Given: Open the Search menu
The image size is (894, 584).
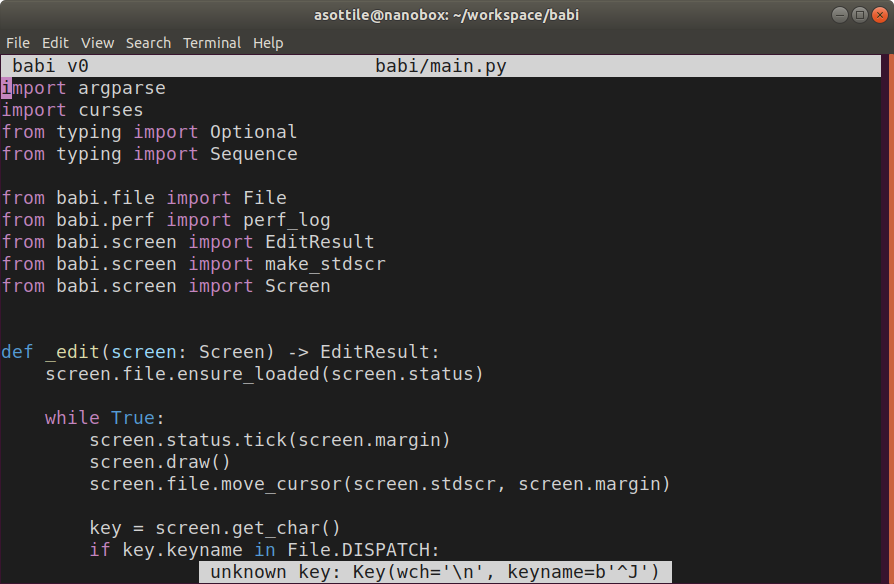Looking at the screenshot, I should coord(148,43).
